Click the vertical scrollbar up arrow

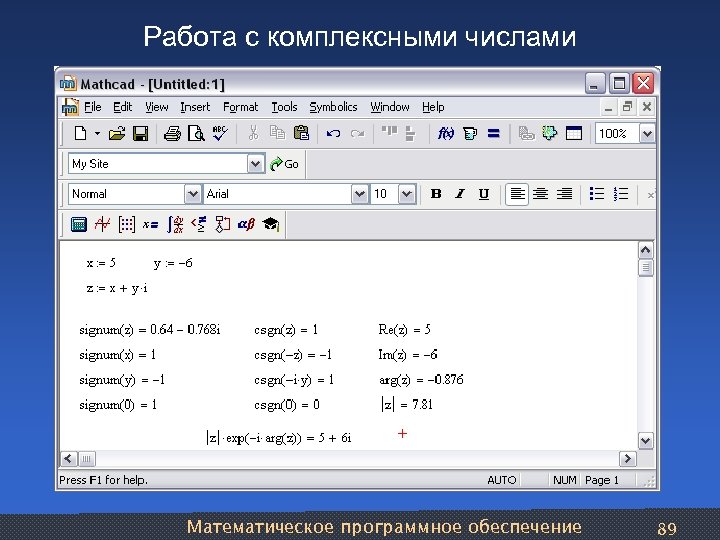[x=645, y=250]
